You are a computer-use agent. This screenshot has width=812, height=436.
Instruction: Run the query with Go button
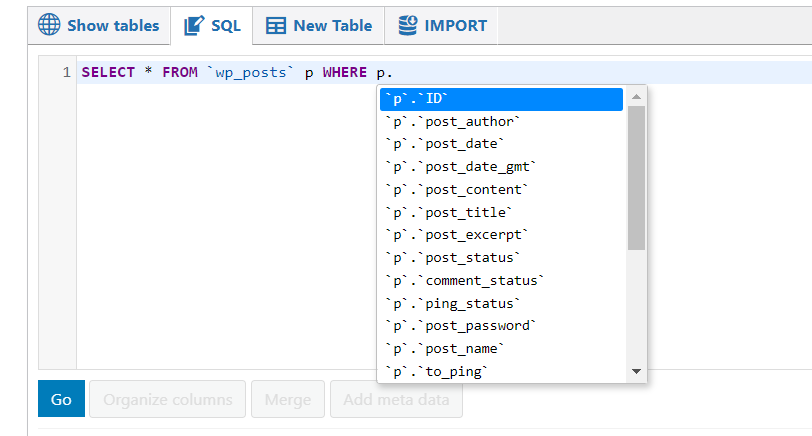[x=61, y=399]
